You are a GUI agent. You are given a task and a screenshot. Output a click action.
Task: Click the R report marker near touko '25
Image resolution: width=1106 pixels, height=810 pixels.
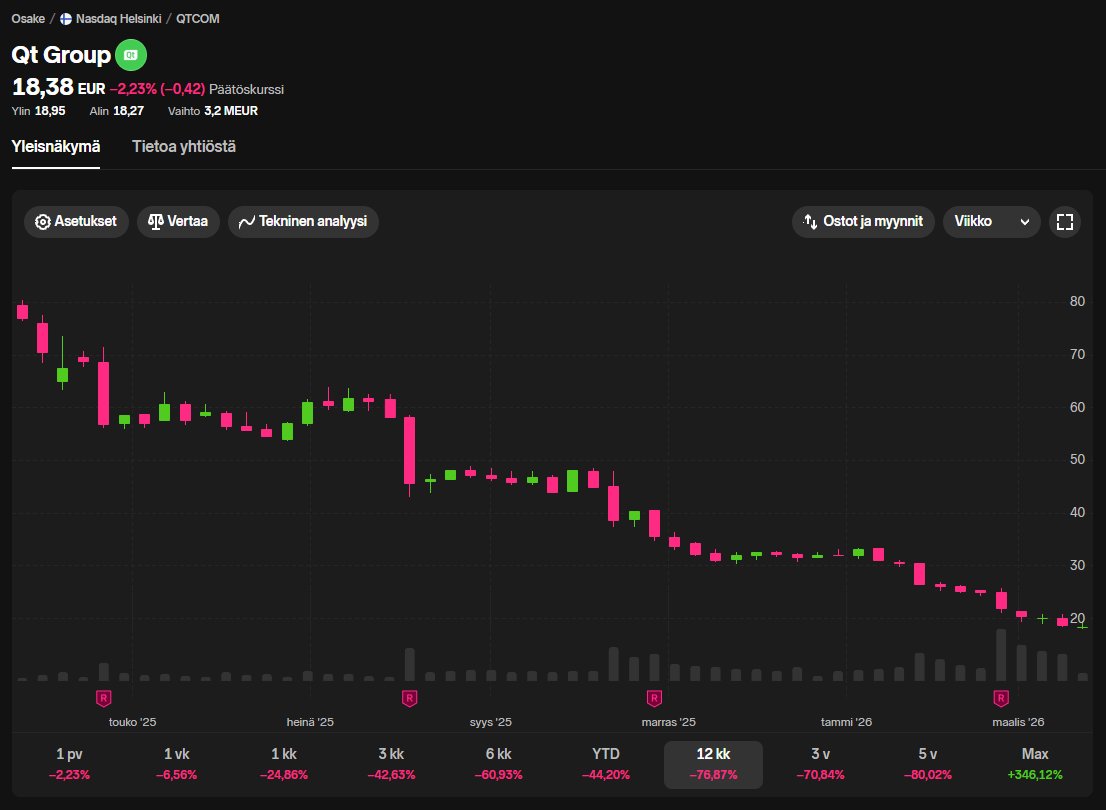(104, 699)
